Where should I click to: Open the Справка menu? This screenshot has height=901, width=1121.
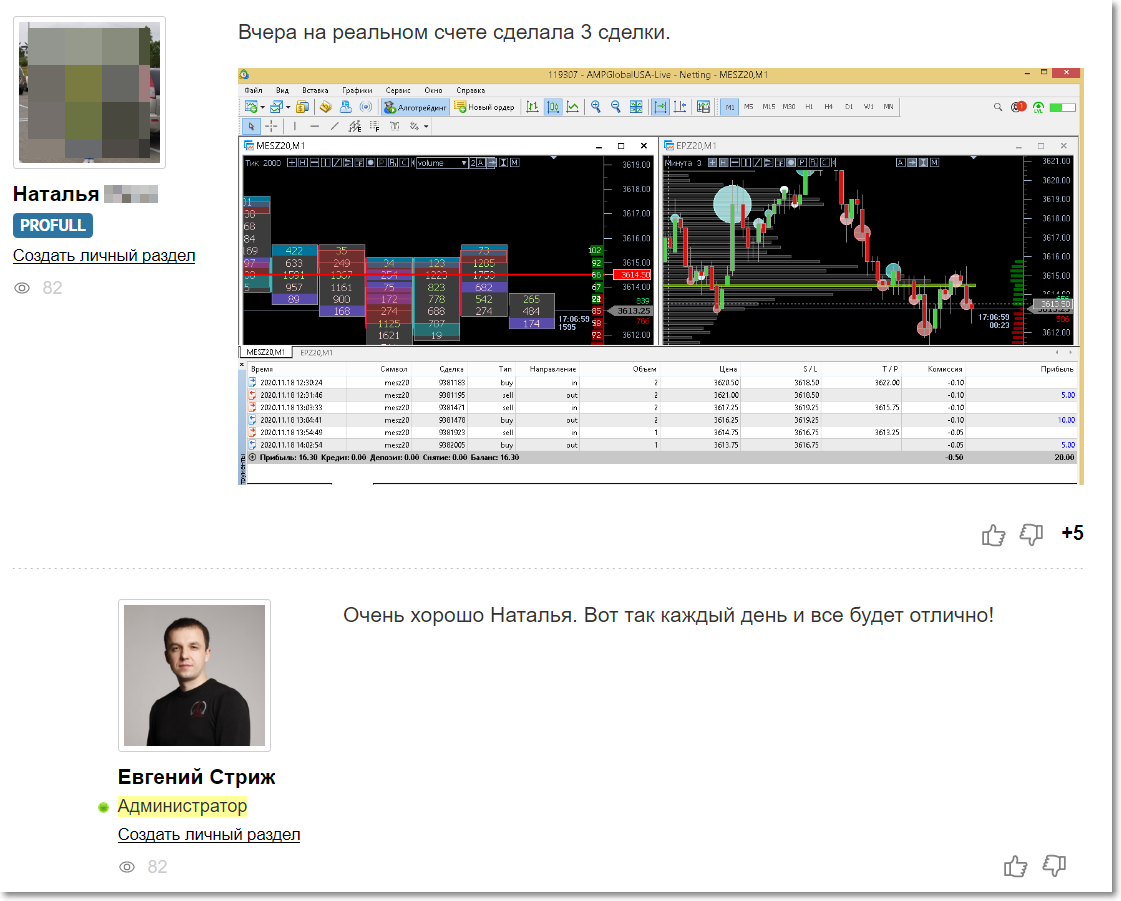coord(470,90)
